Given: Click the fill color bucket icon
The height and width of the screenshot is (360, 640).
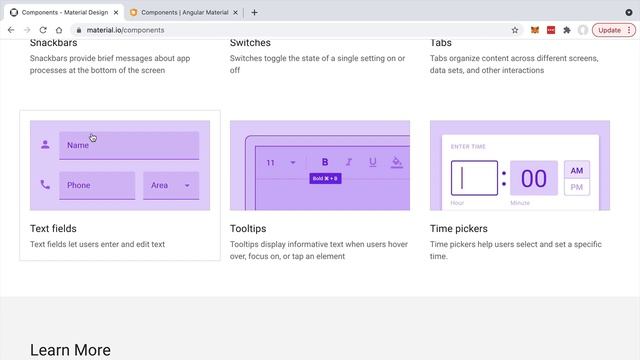Looking at the screenshot, I should pyautogui.click(x=396, y=162).
